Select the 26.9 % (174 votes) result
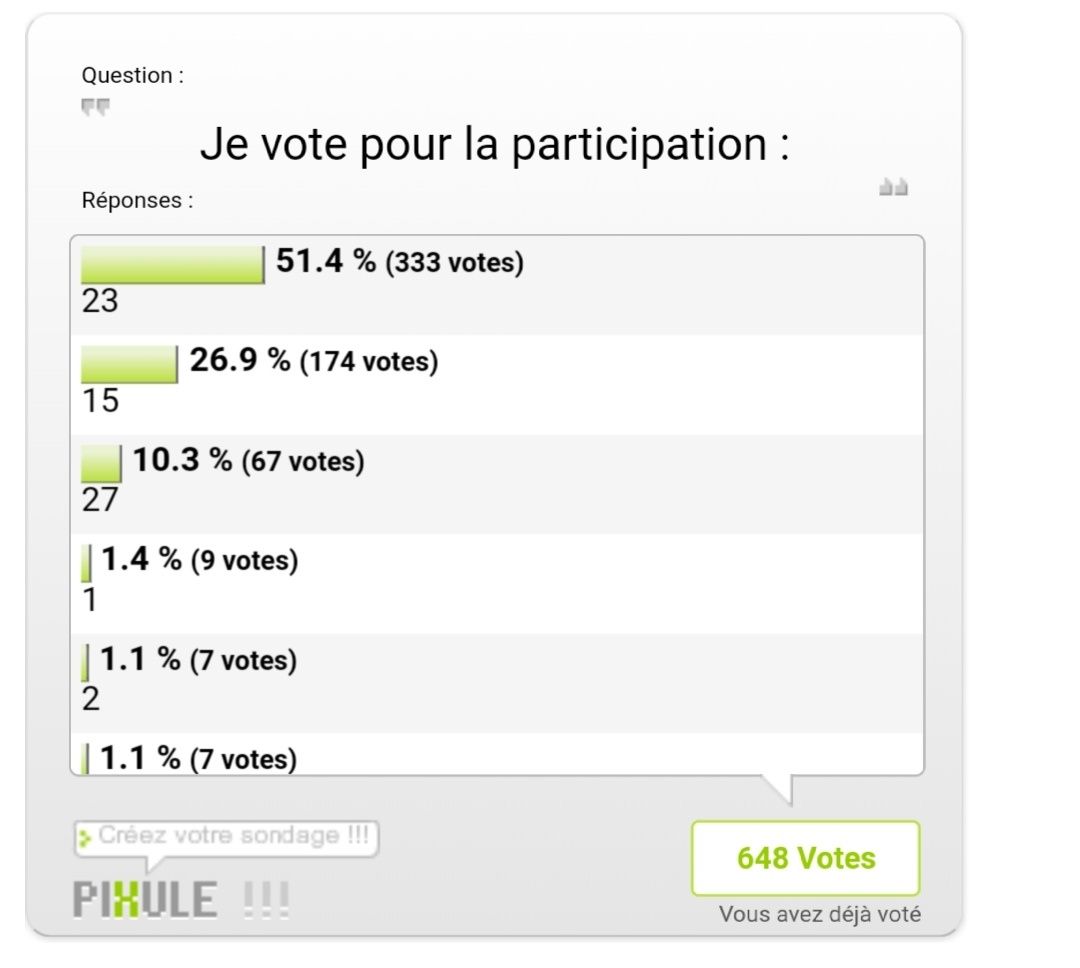This screenshot has width=1080, height=968. (314, 361)
